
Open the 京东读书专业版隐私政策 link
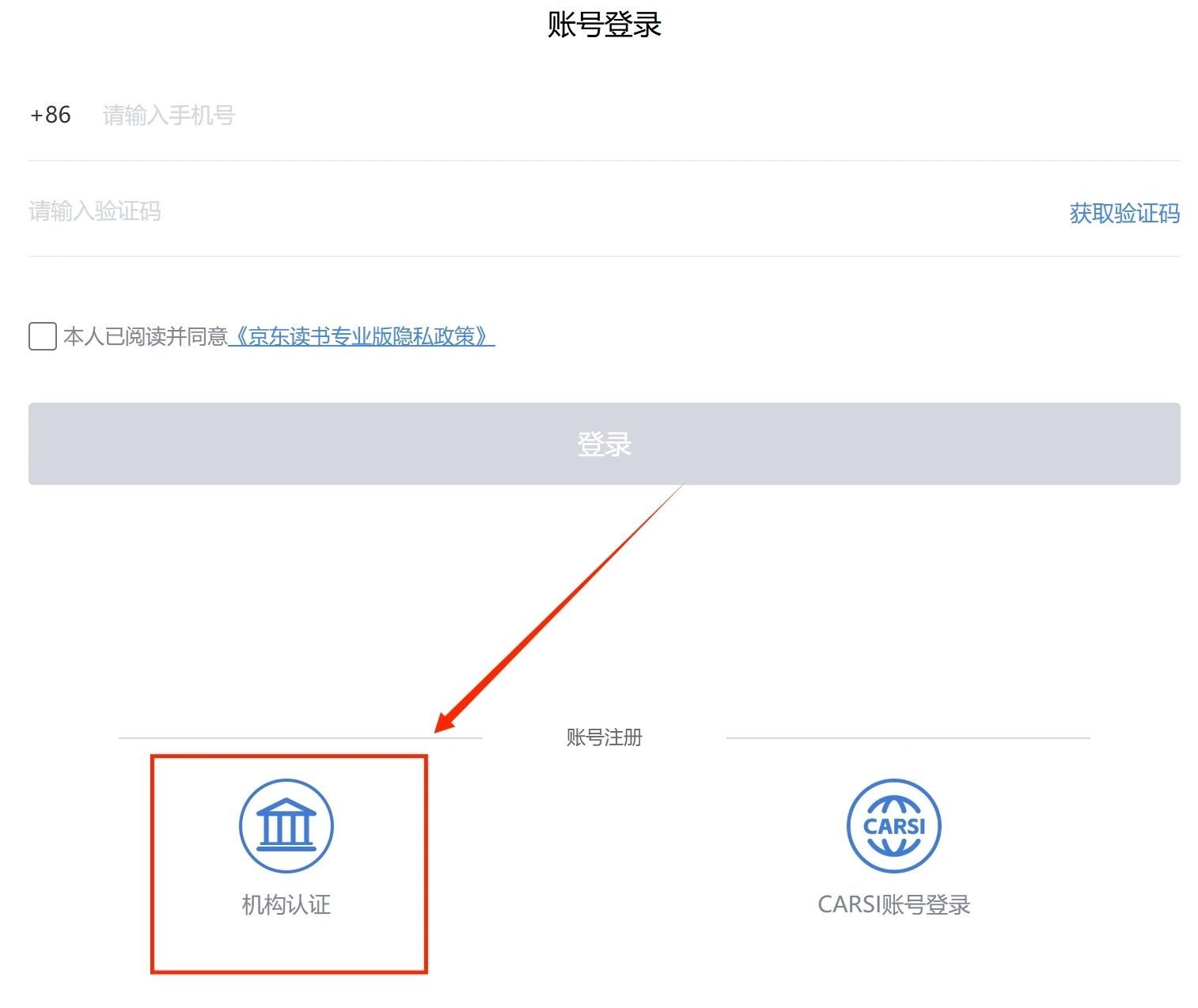click(x=362, y=336)
